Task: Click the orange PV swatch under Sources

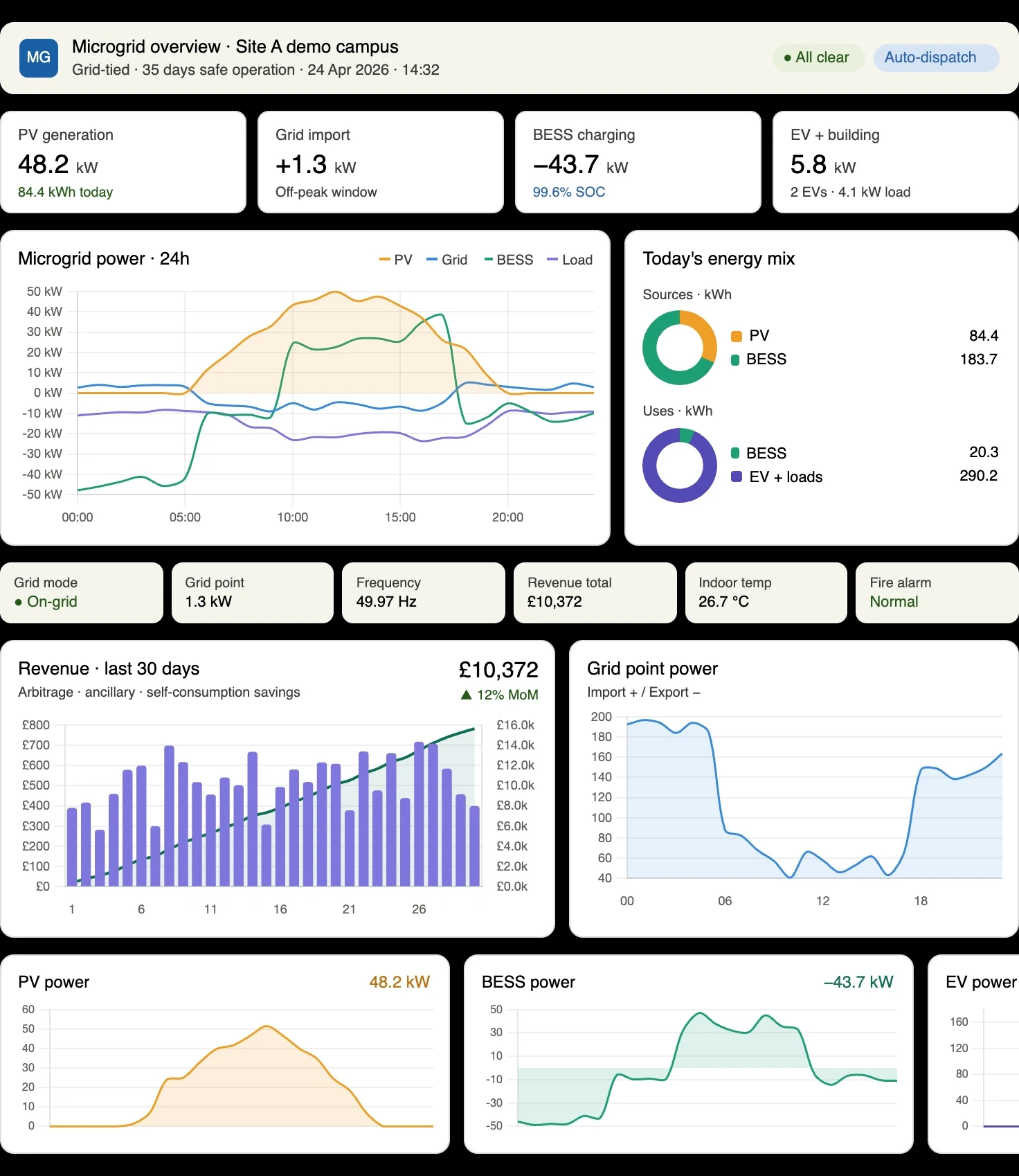Action: (736, 337)
